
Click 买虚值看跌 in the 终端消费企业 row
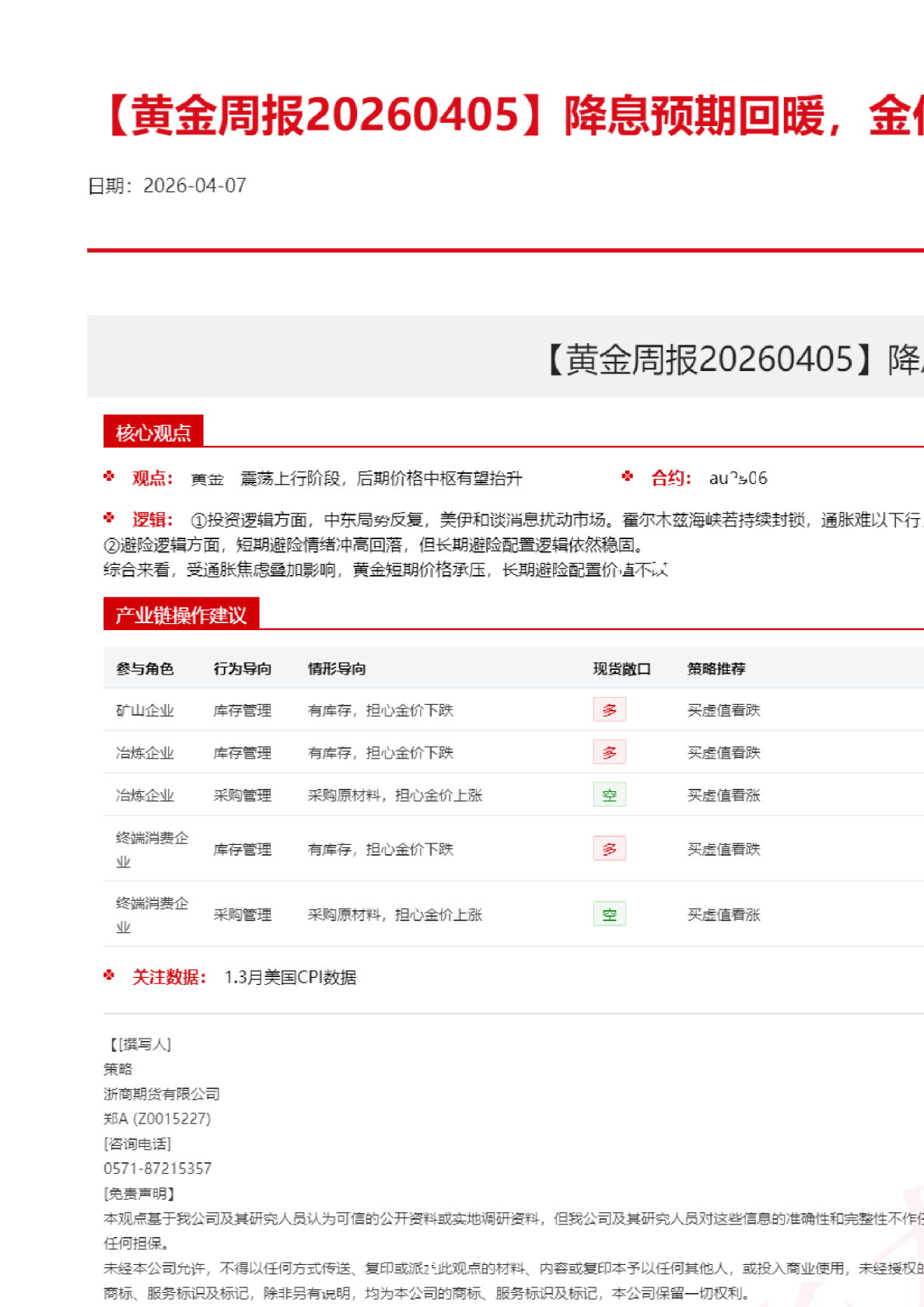click(724, 850)
